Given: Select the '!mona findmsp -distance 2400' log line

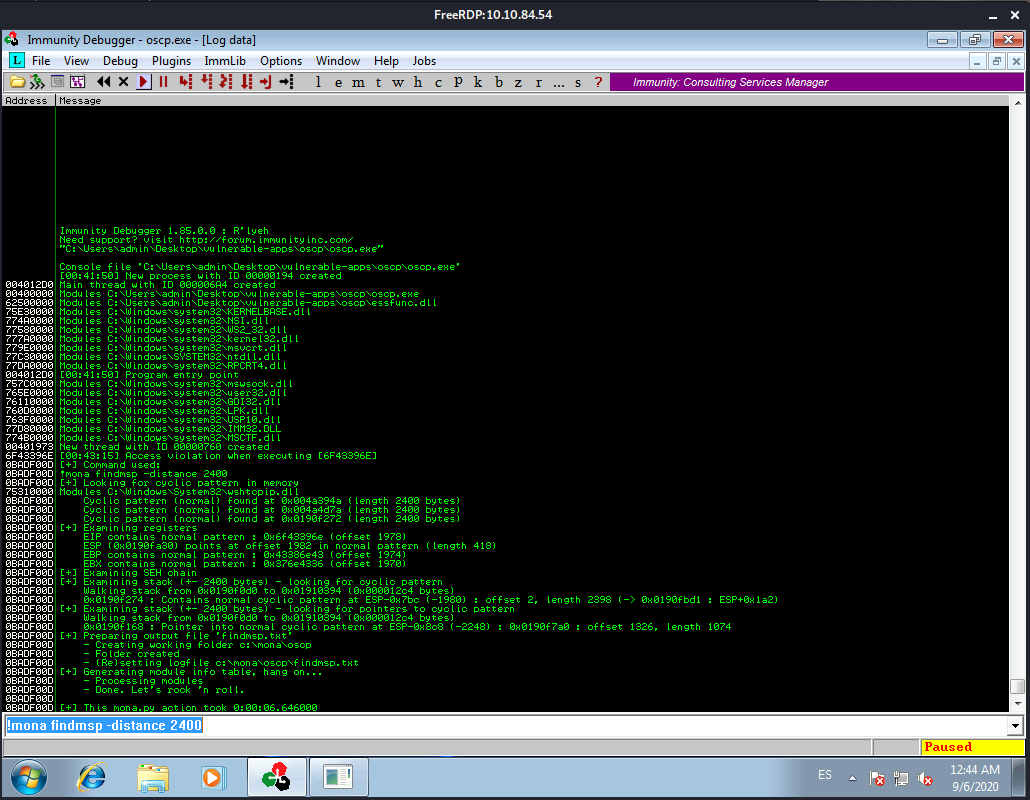Looking at the screenshot, I should tap(143, 474).
